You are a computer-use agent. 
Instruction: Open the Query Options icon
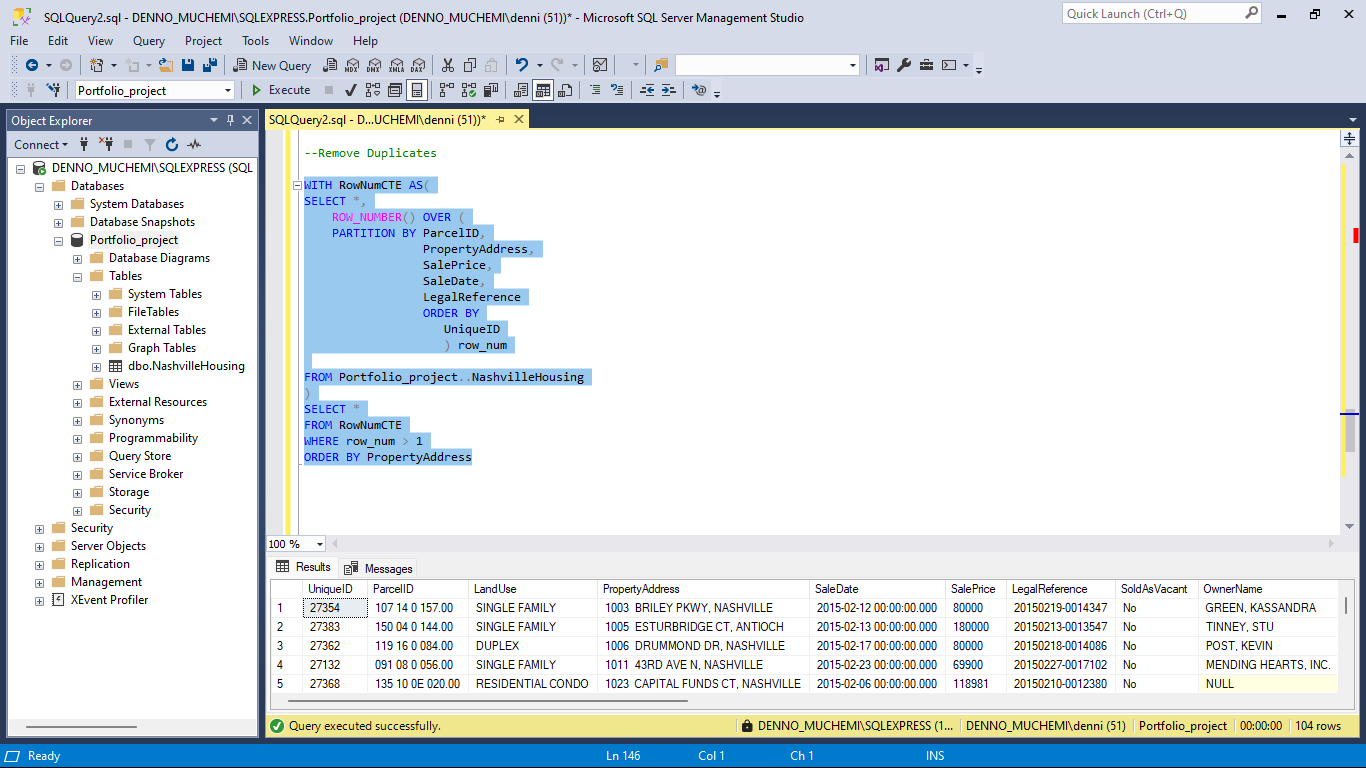point(395,90)
